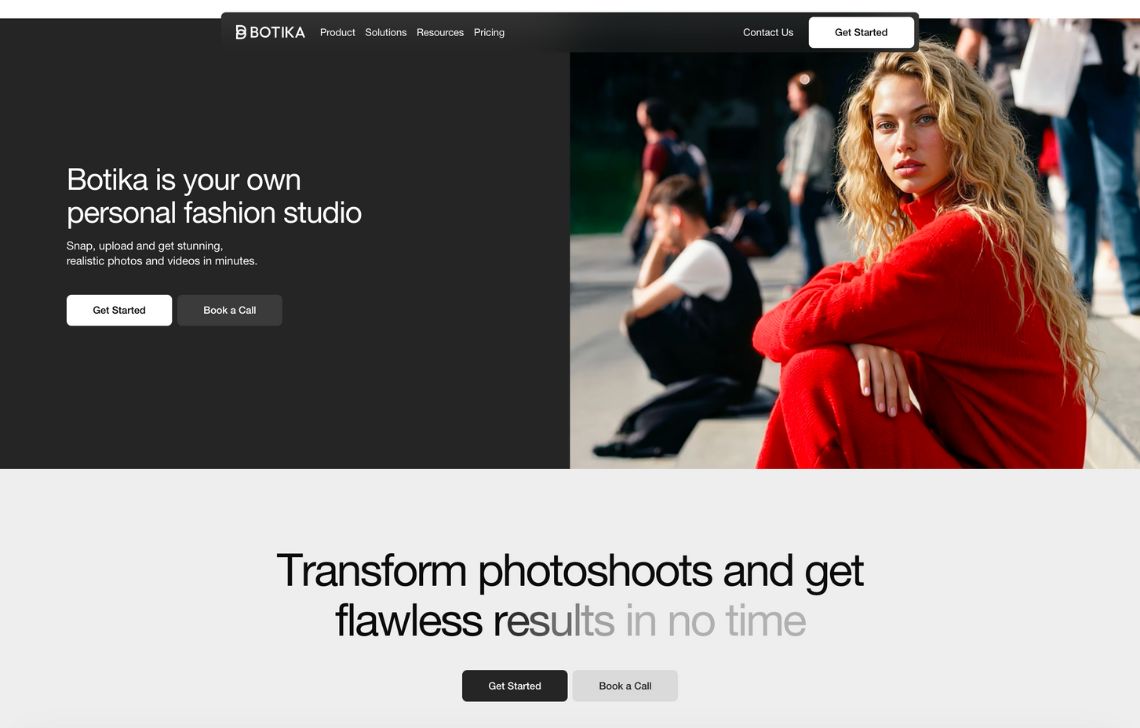Image resolution: width=1140 pixels, height=728 pixels.
Task: Click the standing man in the gray shirt
Action: (807, 160)
